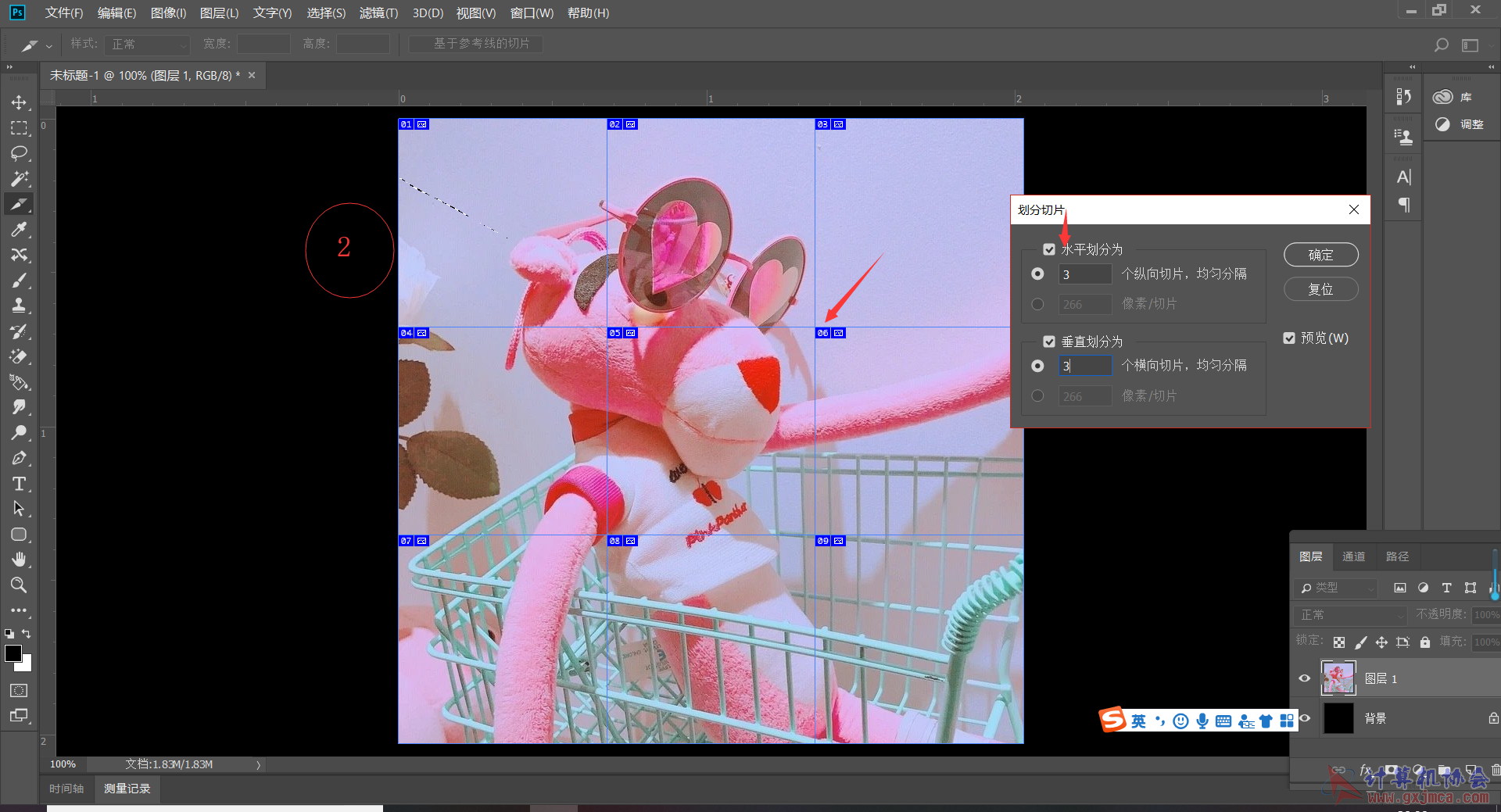
Task: Click the 确定 button
Action: tap(1321, 255)
